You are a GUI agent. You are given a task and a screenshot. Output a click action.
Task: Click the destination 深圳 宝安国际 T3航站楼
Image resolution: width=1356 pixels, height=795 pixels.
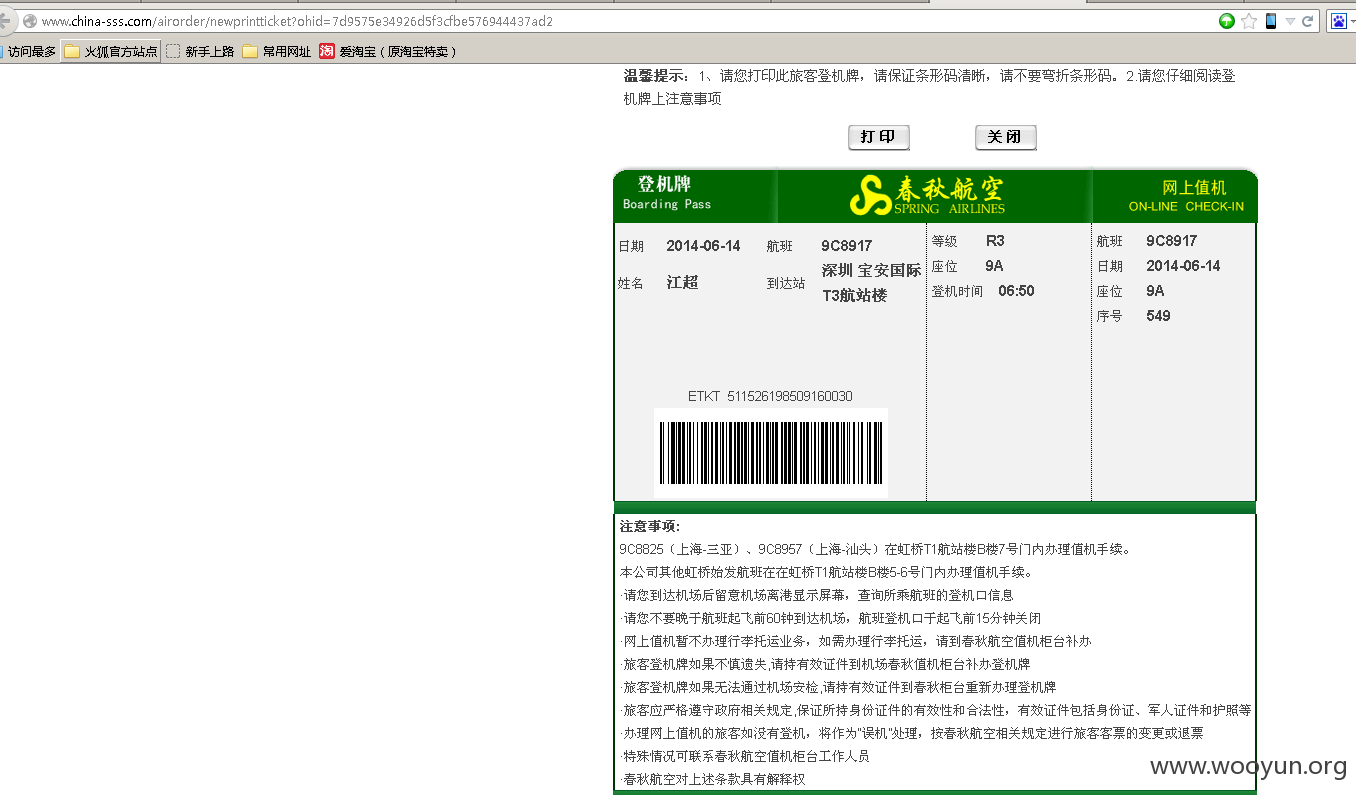click(x=872, y=283)
